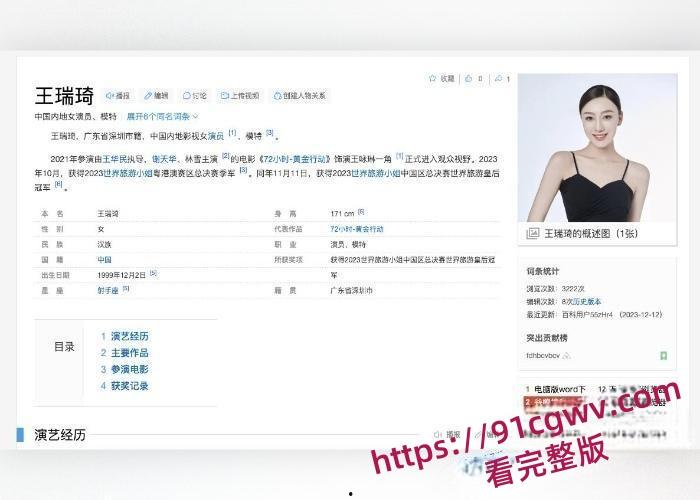
Task: Click the green badge icon in 突出贡献榜
Action: (663, 355)
